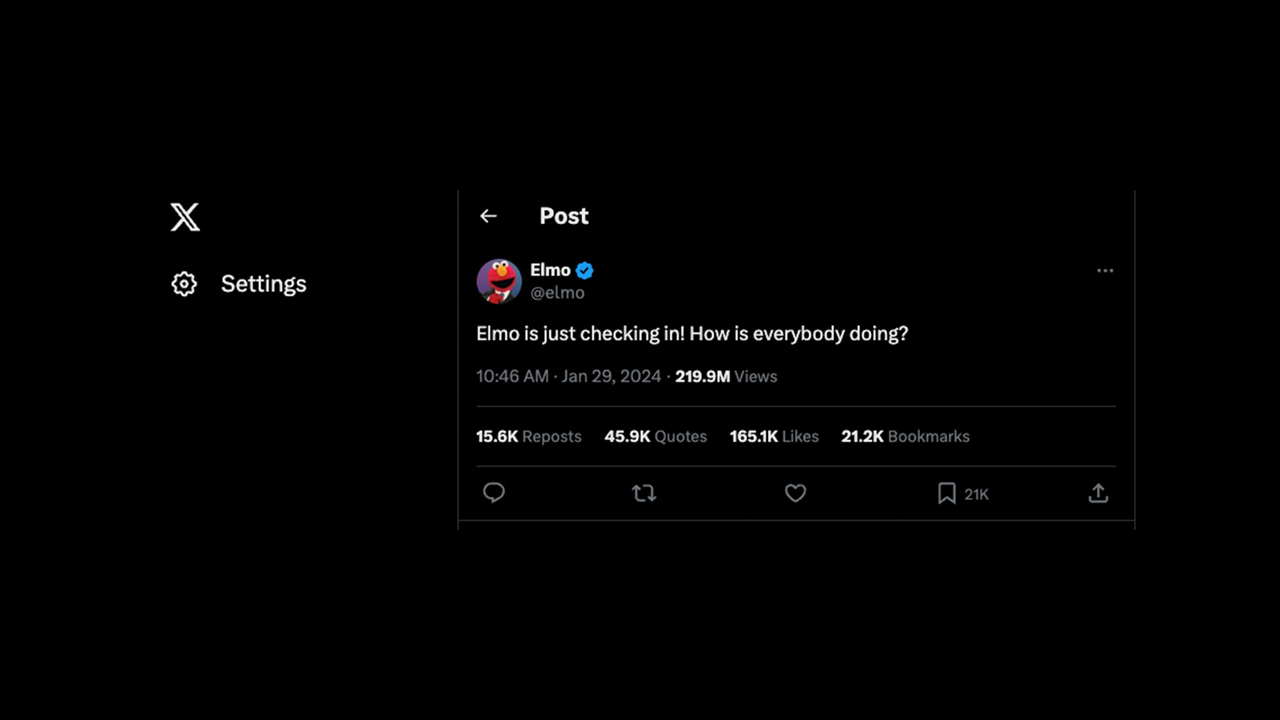Click the 219.9M Views counter
This screenshot has width=1280, height=720.
(x=726, y=376)
